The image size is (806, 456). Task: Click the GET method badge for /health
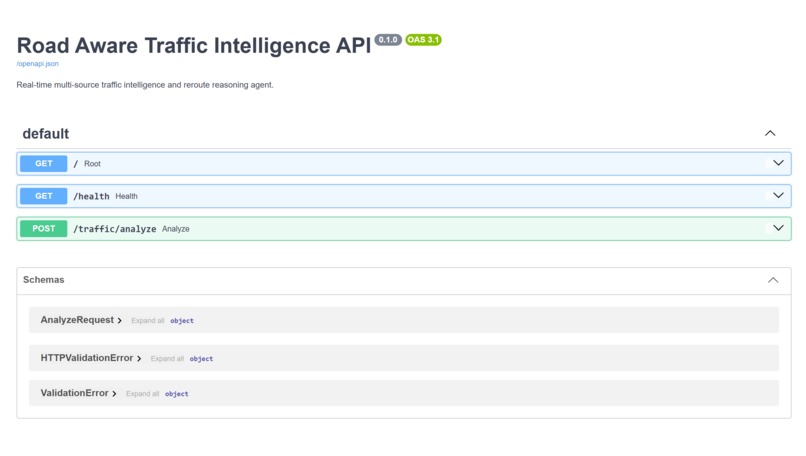(44, 196)
